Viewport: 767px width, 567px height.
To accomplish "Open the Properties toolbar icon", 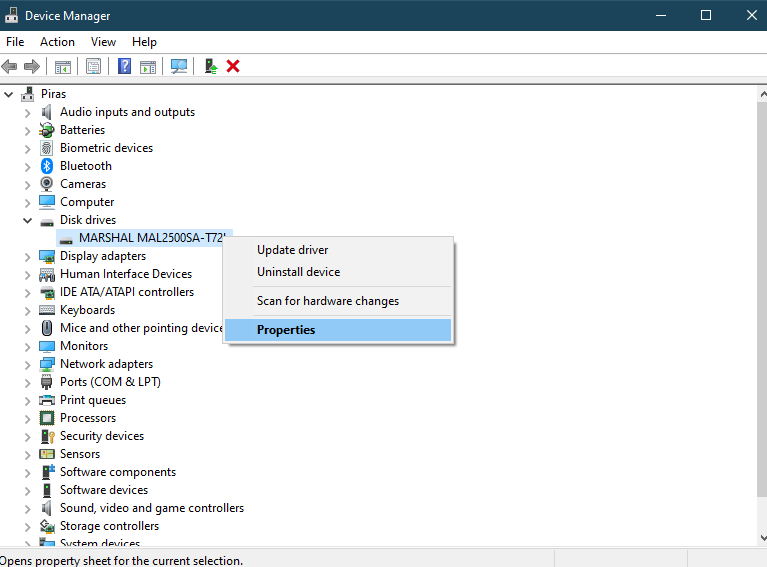I will coord(93,66).
